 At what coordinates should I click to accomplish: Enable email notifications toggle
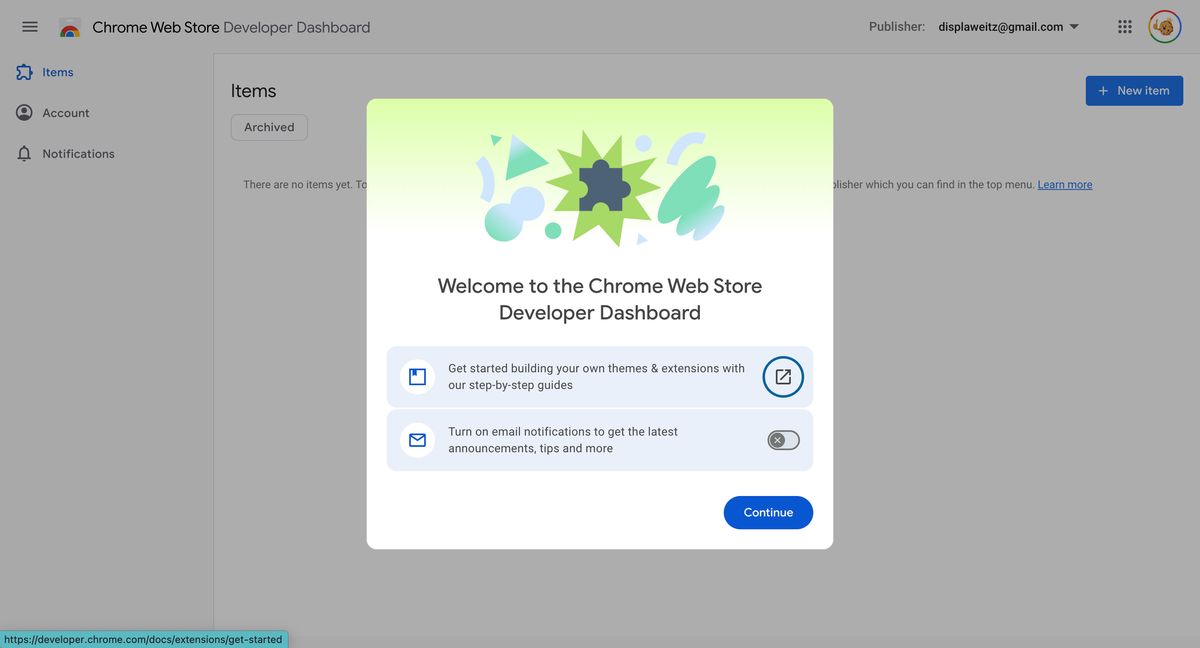point(783,440)
